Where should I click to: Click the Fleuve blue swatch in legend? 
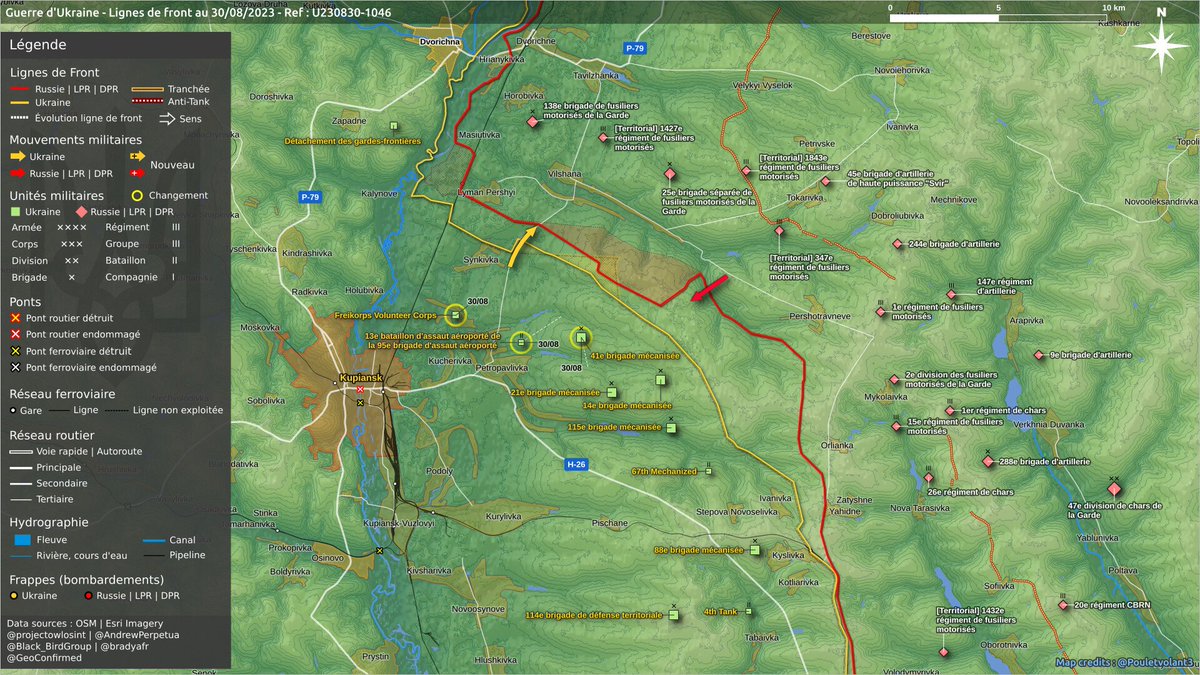pos(24,540)
